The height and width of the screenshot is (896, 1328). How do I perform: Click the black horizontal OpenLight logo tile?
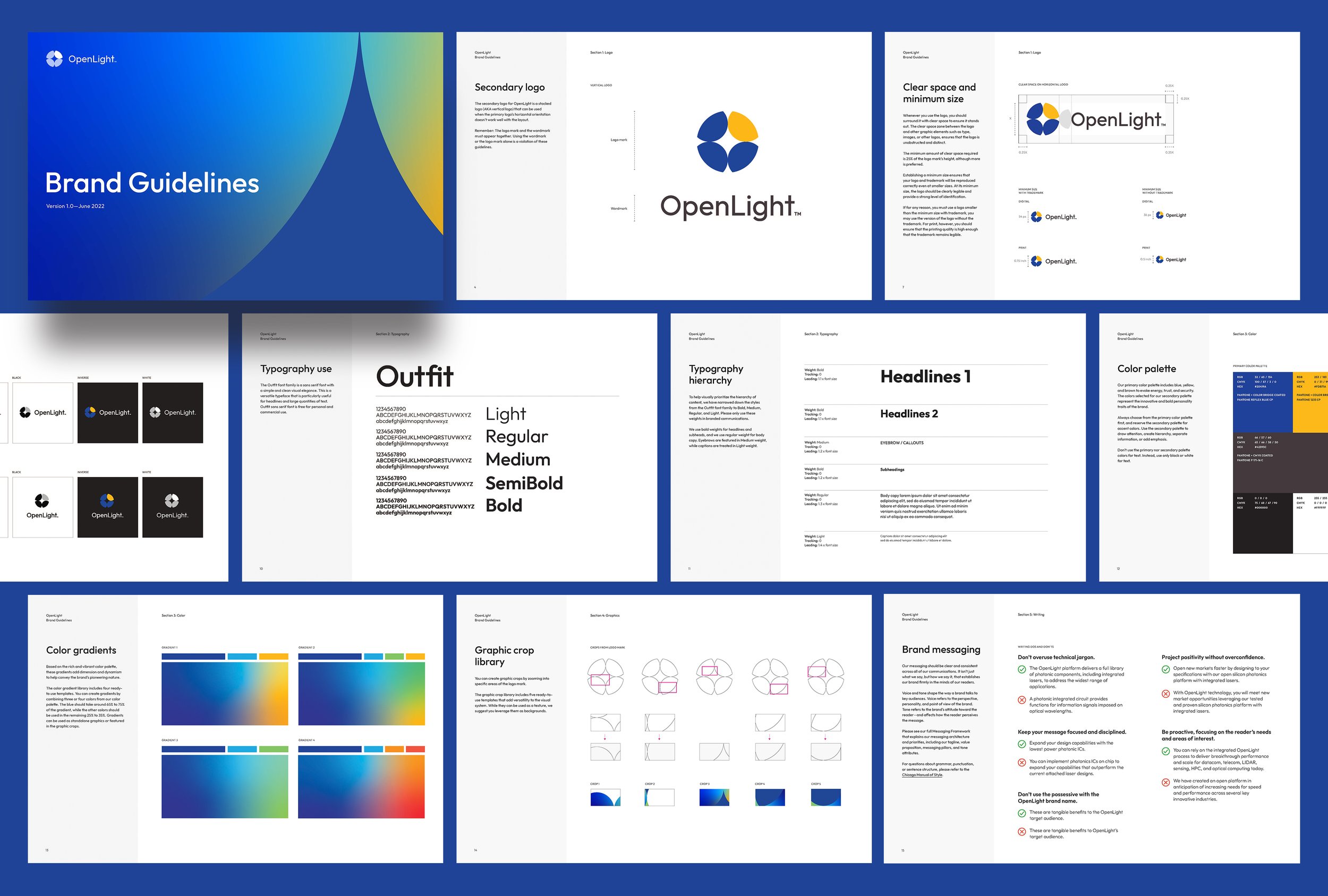(x=43, y=413)
